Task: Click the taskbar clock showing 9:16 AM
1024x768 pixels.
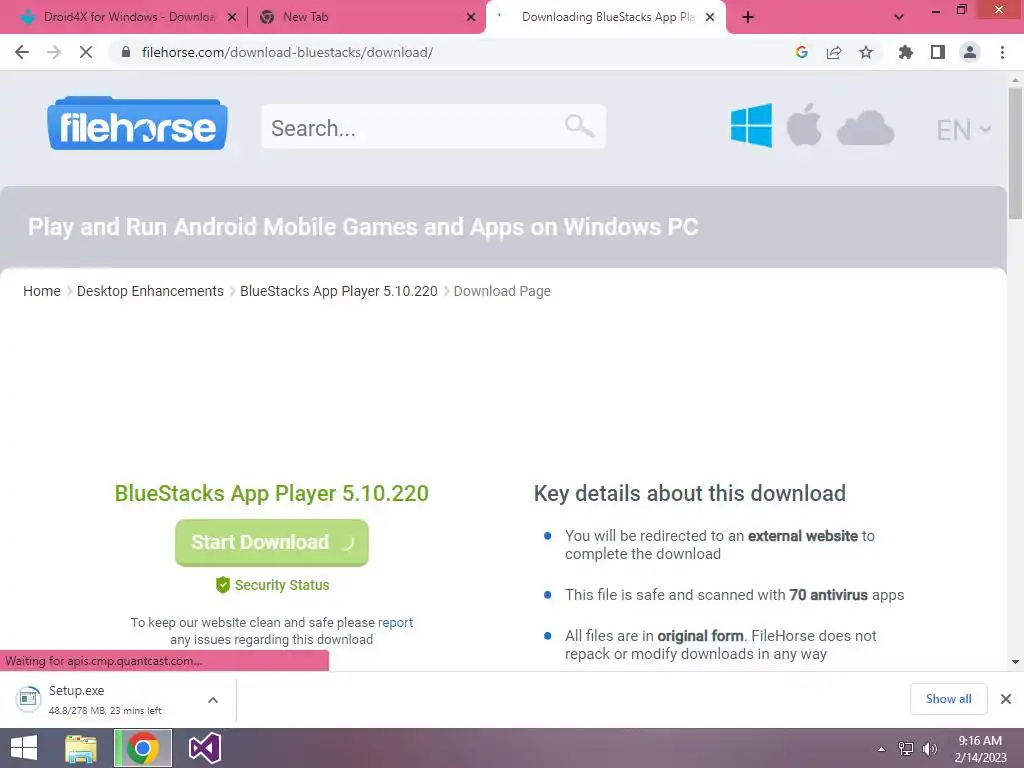Action: pos(980,749)
